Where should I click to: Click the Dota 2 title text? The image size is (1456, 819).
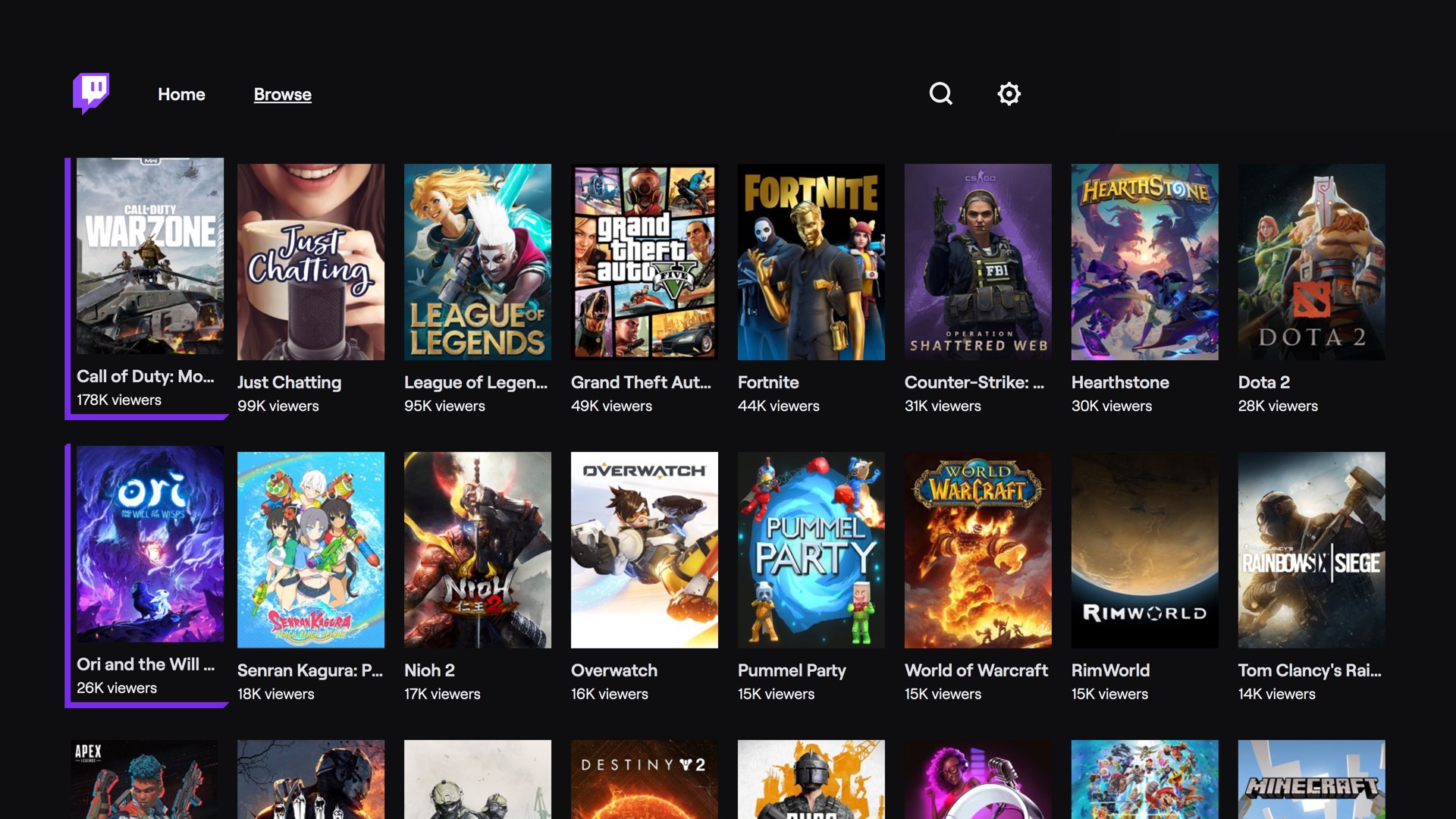point(1263,383)
